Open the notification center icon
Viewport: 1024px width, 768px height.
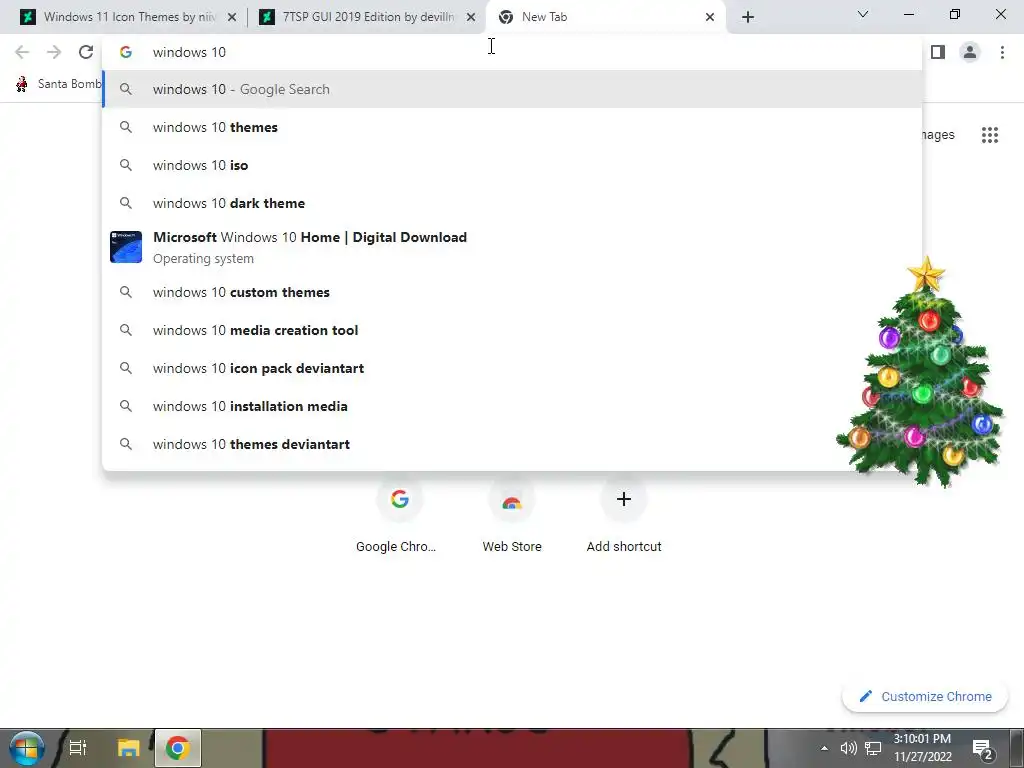click(x=984, y=749)
